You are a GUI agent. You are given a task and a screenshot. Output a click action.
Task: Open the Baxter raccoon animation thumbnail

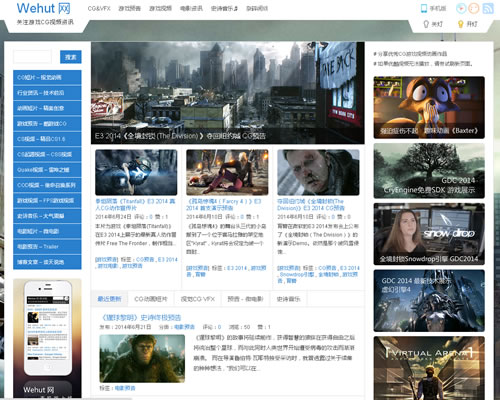(429, 107)
